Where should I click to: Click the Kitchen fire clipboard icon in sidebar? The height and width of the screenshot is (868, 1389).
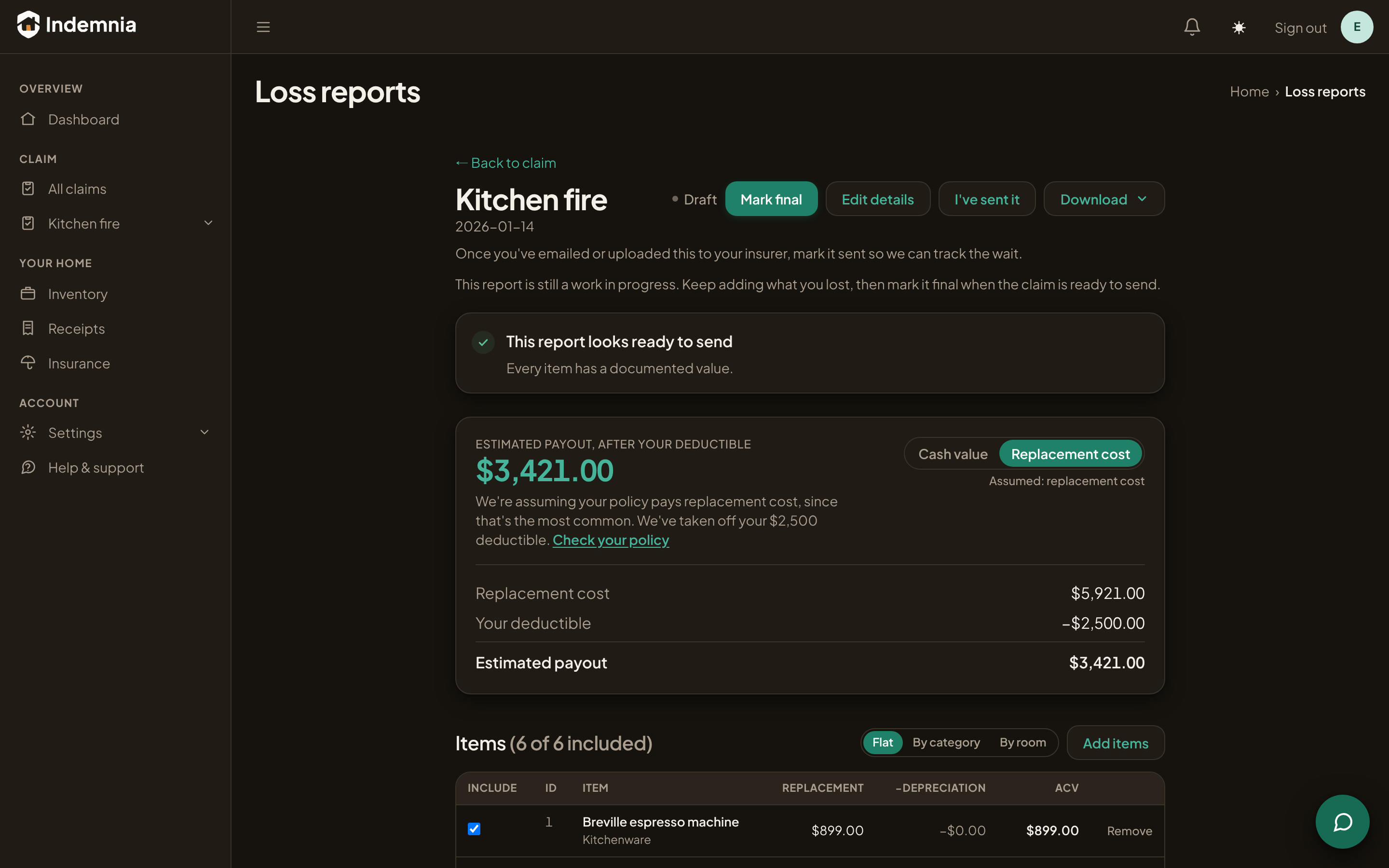pyautogui.click(x=28, y=223)
